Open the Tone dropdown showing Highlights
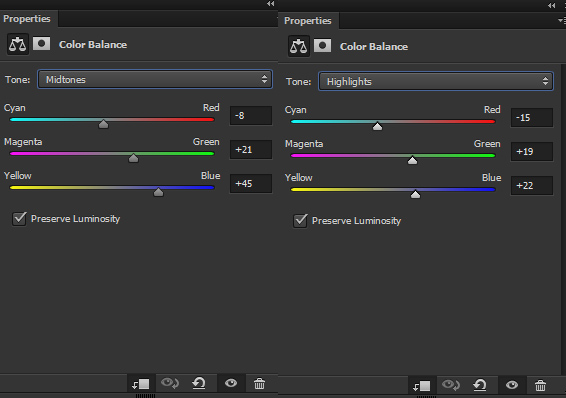This screenshot has height=398, width=566. [x=436, y=81]
